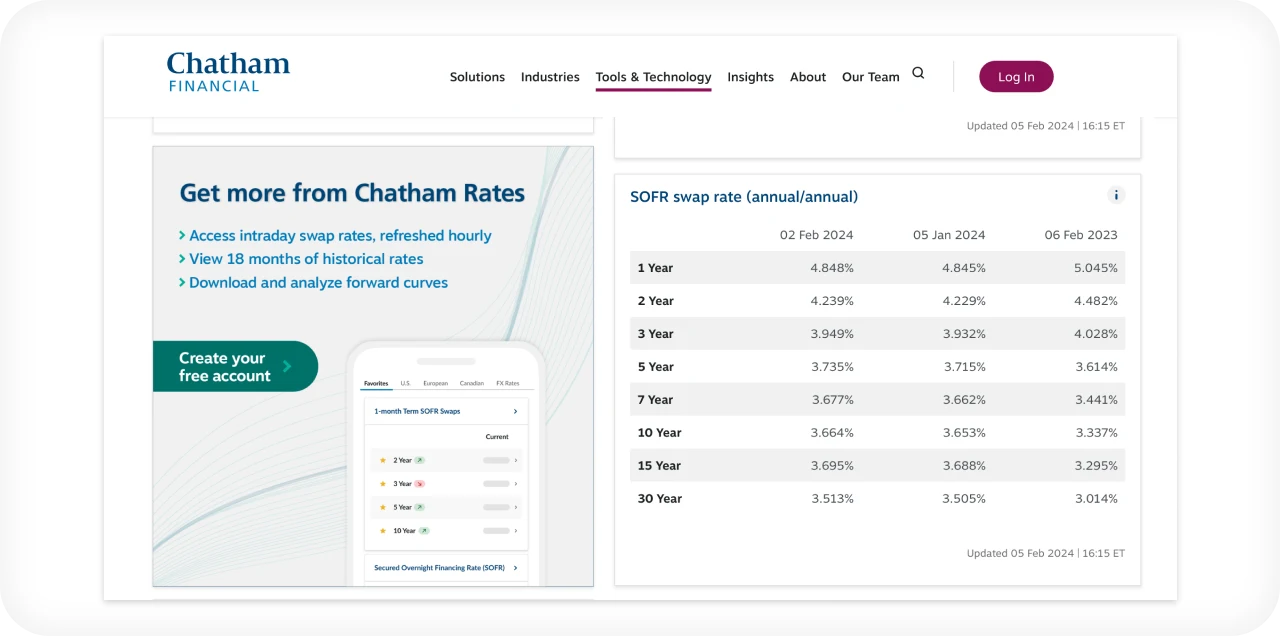This screenshot has height=636, width=1280.
Task: Open the Solutions menu
Action: (x=477, y=77)
